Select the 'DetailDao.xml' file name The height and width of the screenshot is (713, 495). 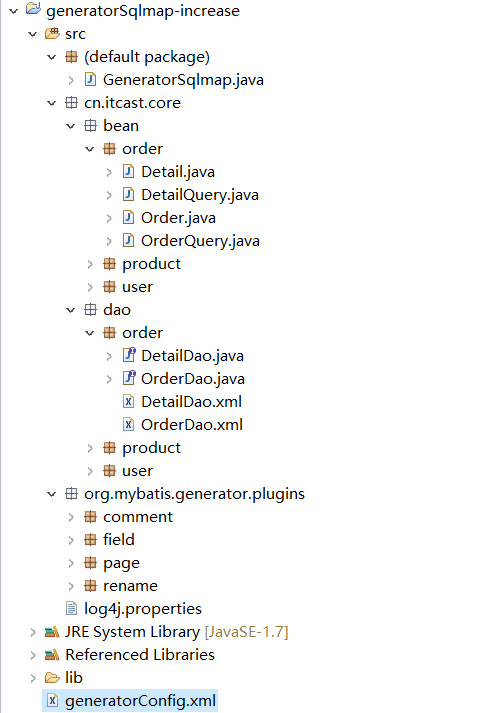click(x=191, y=402)
